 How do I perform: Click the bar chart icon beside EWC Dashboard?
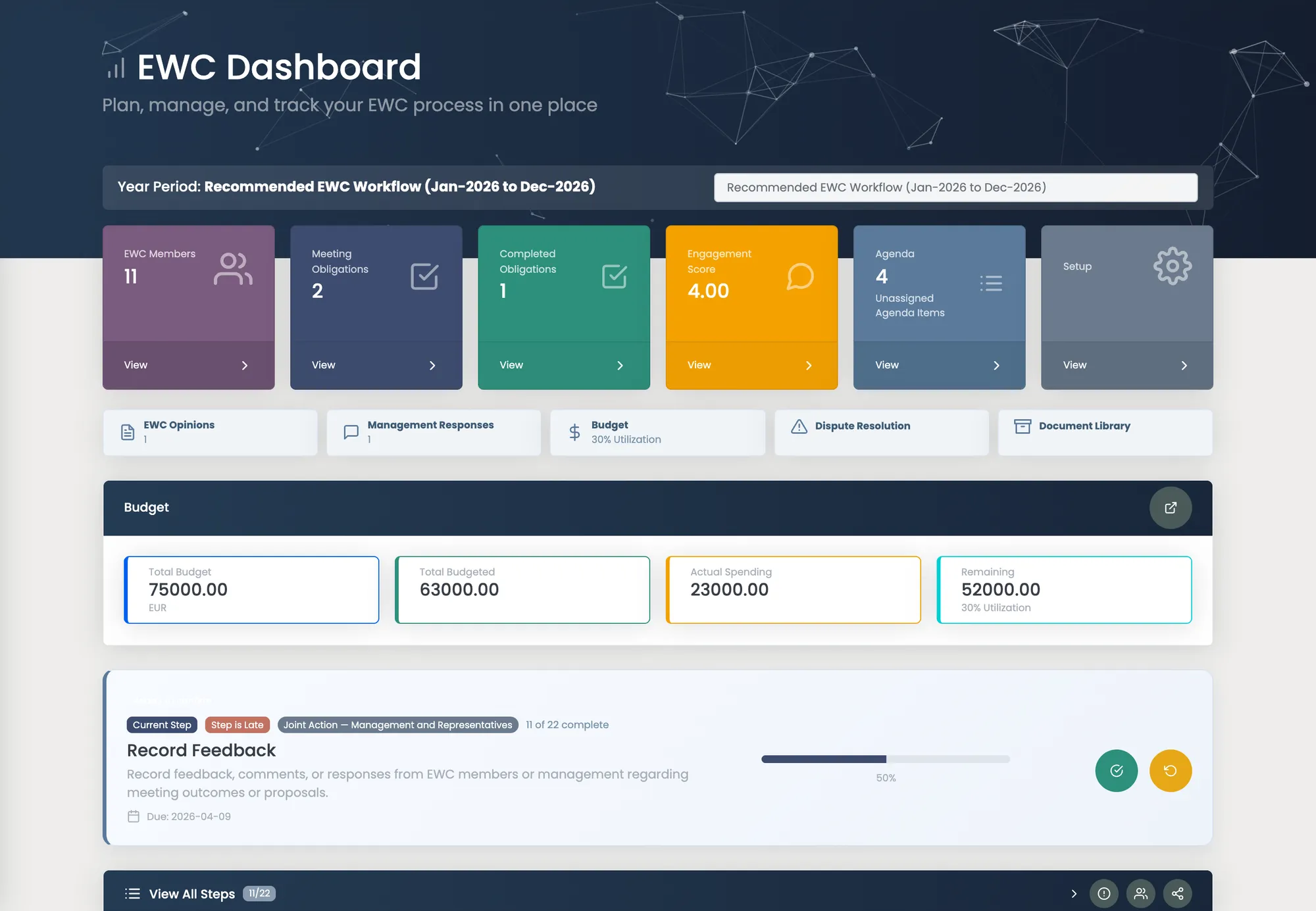pyautogui.click(x=116, y=68)
